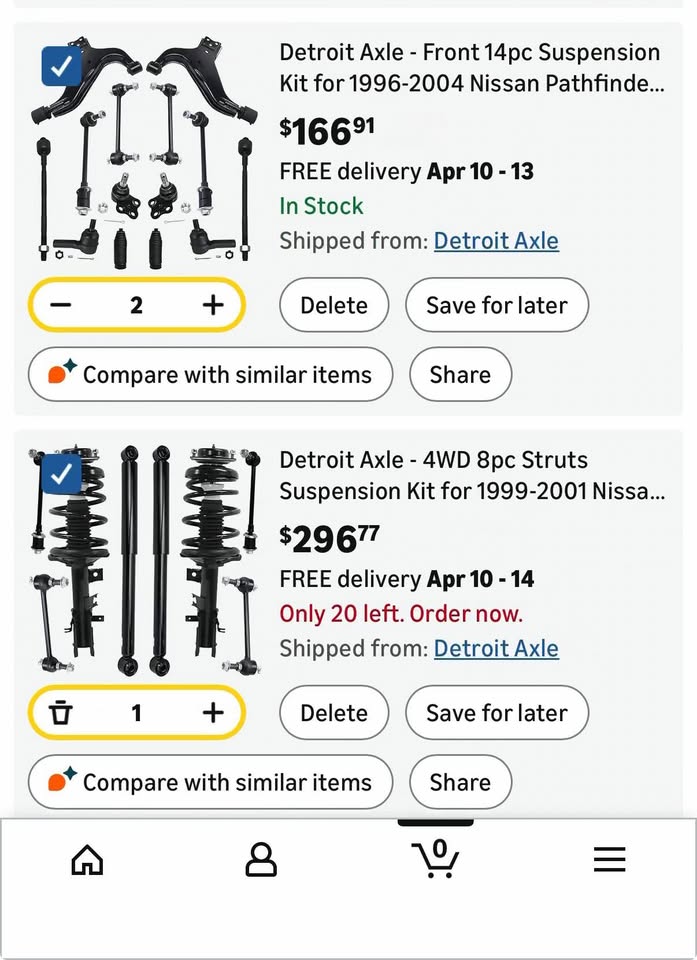Open Detroit Axle seller link for Struts kit

[x=496, y=648]
